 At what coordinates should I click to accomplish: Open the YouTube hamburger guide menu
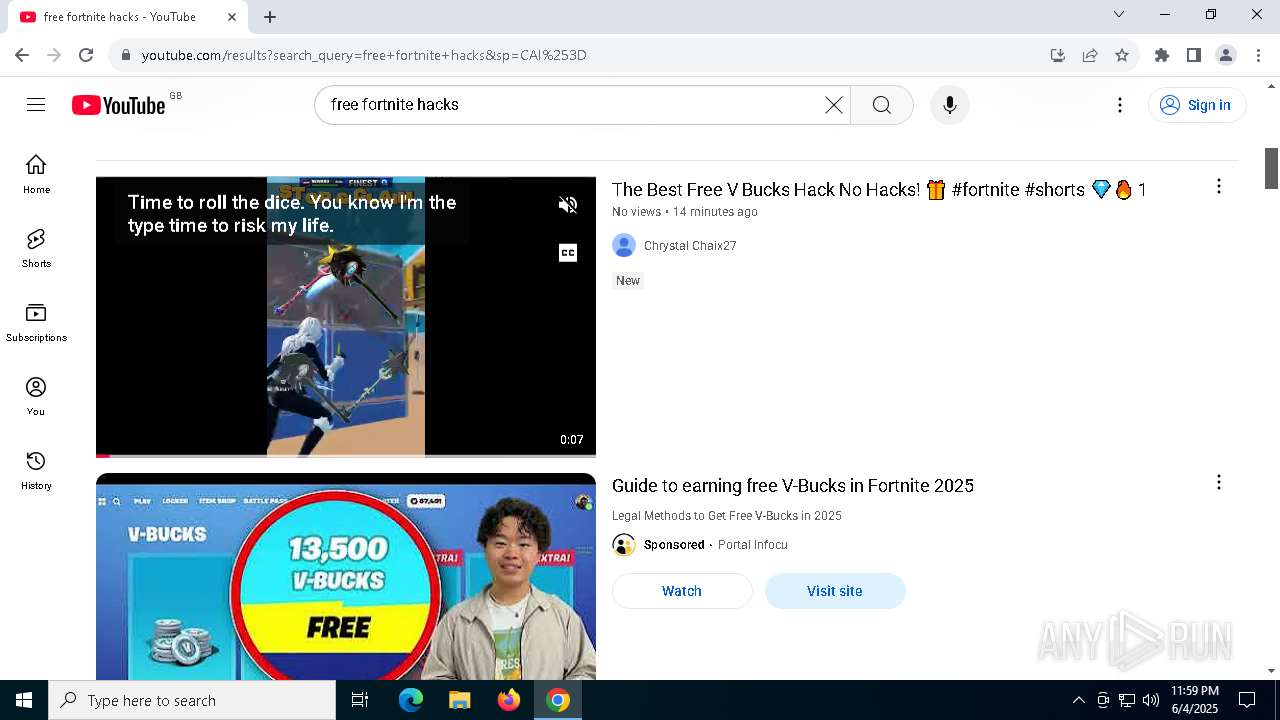[x=36, y=105]
